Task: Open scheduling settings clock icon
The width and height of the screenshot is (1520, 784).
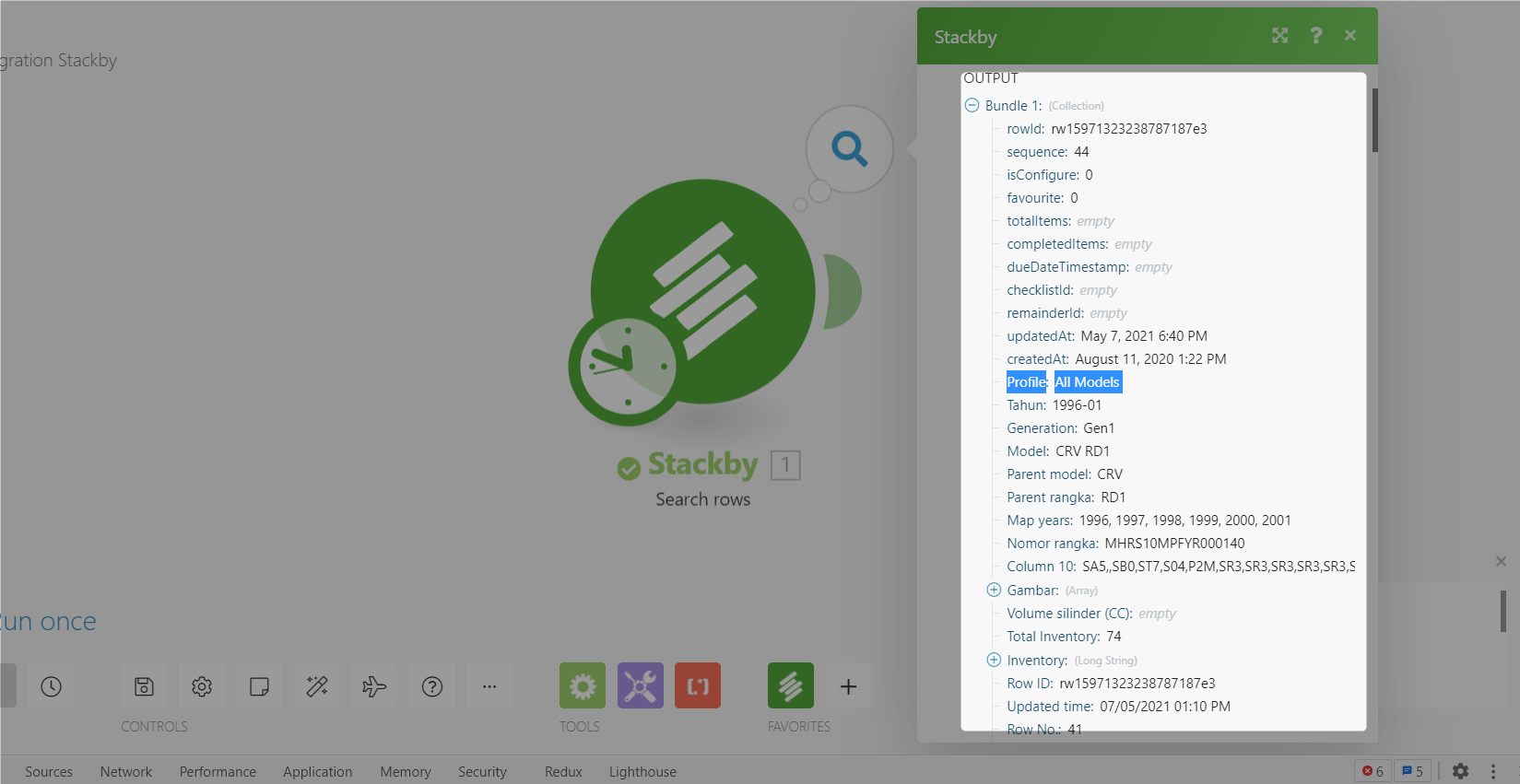Action: point(51,686)
